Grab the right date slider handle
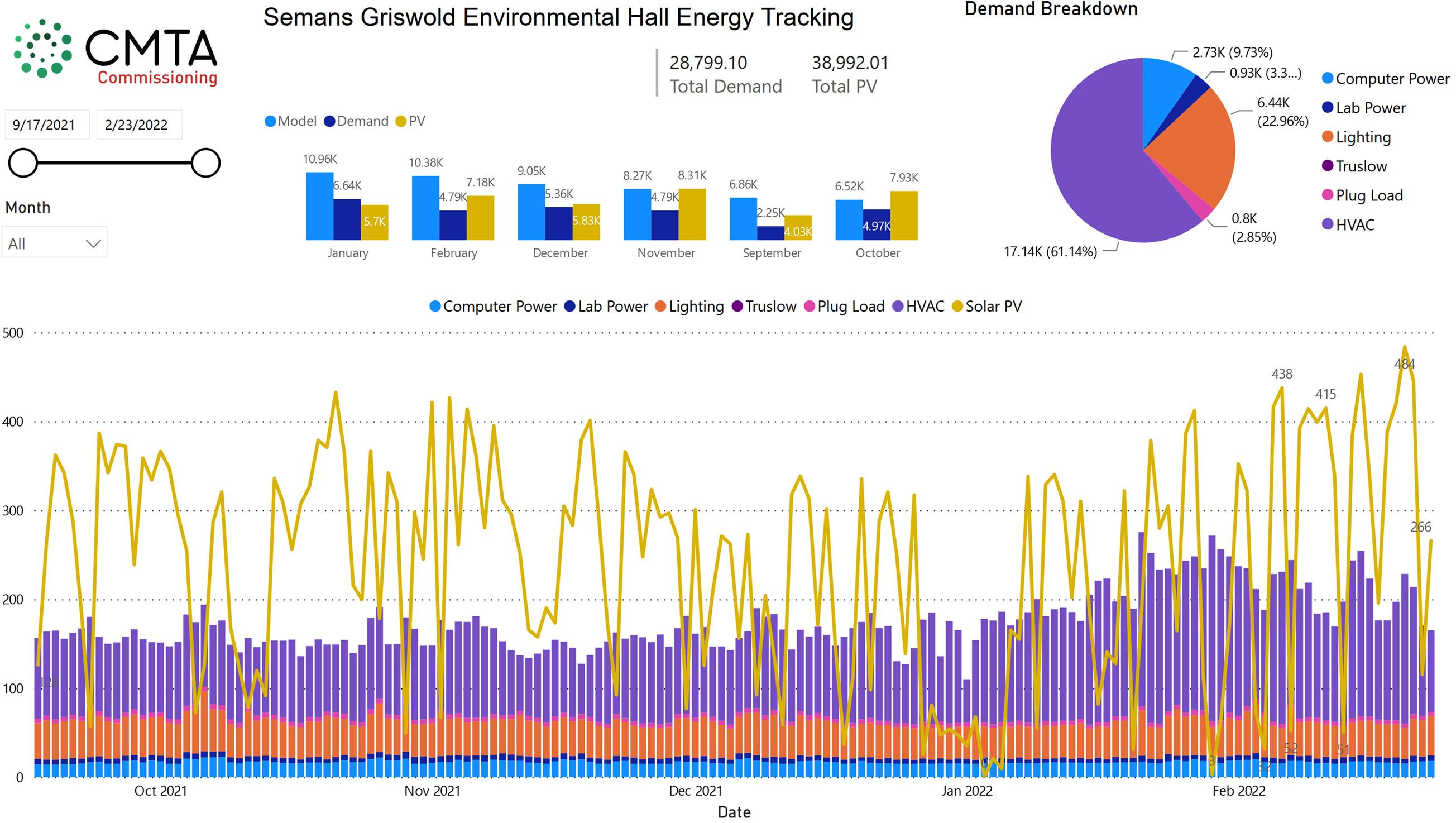 (206, 163)
